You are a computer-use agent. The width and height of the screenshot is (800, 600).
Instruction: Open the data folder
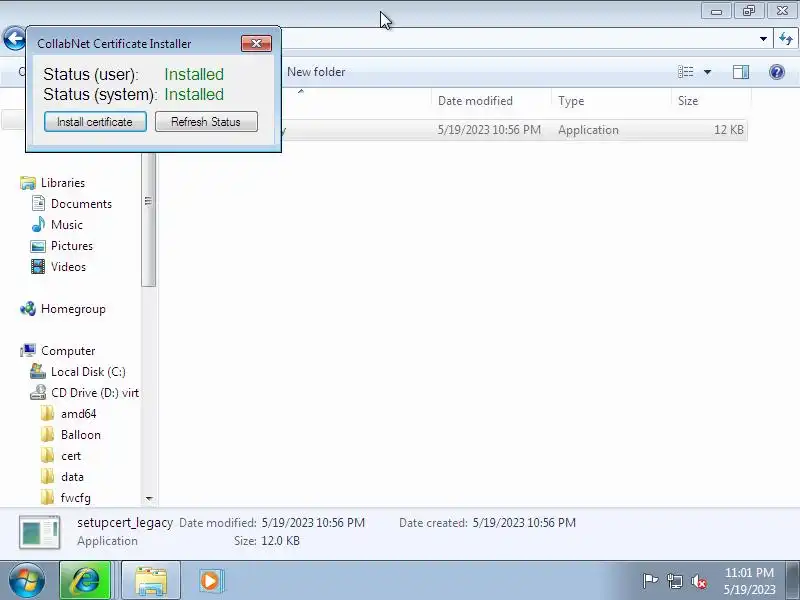click(x=72, y=477)
